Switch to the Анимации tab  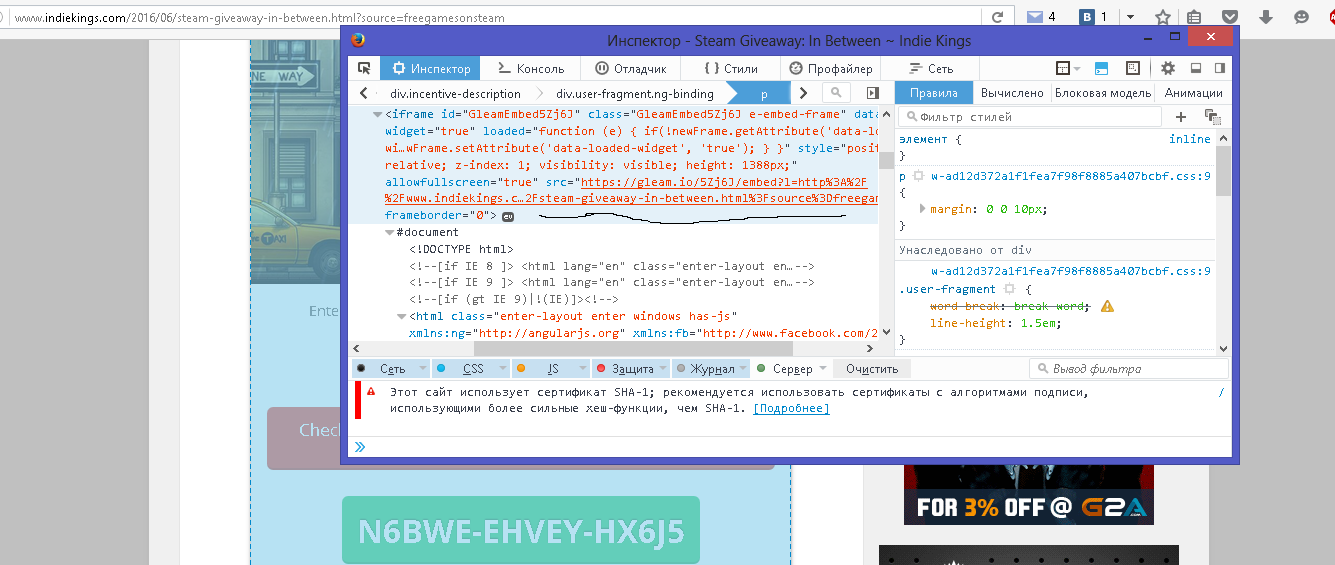1194,93
